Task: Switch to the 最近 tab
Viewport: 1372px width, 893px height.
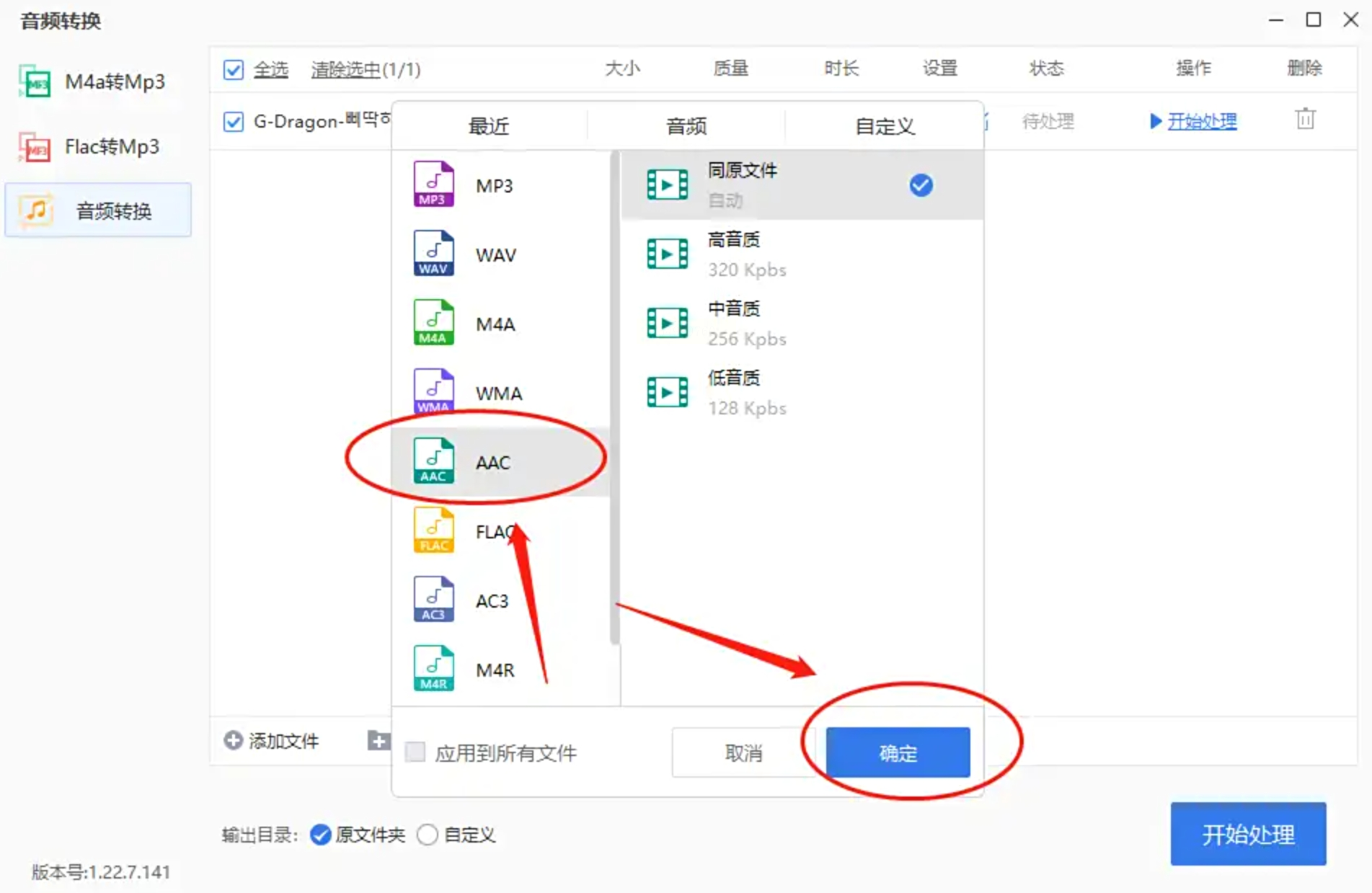Action: [x=489, y=126]
